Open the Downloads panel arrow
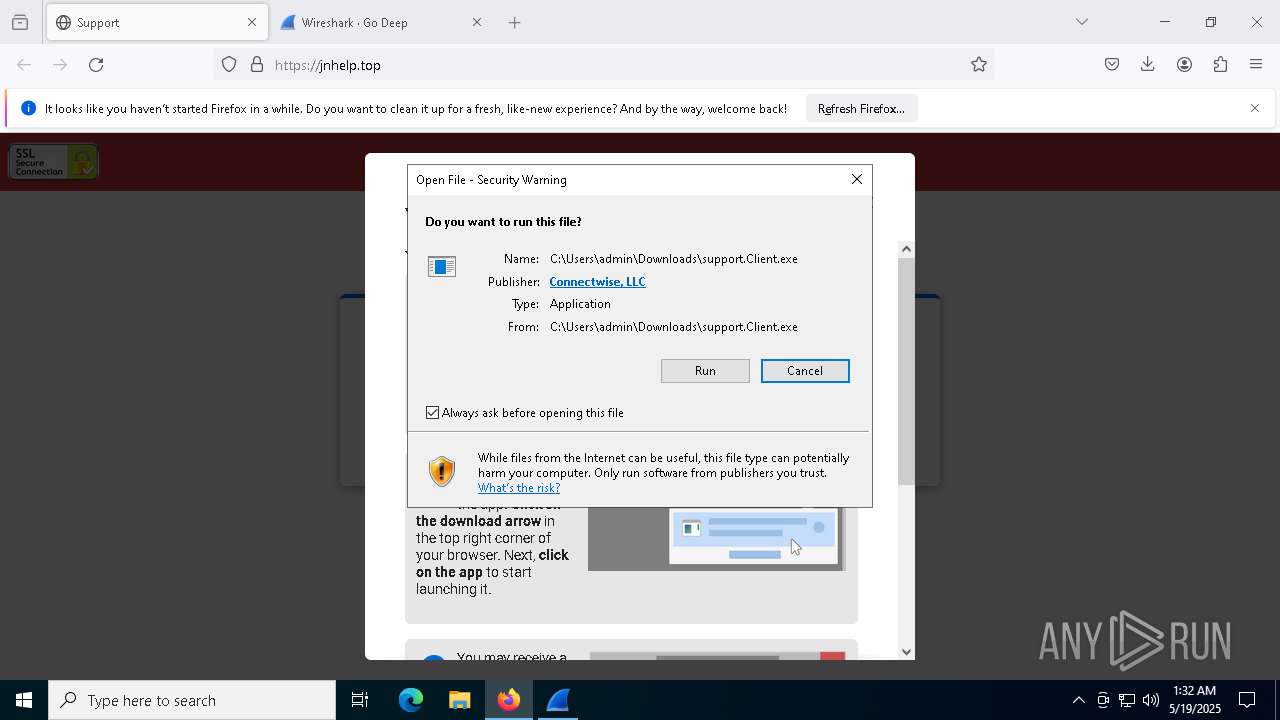 coord(1148,65)
